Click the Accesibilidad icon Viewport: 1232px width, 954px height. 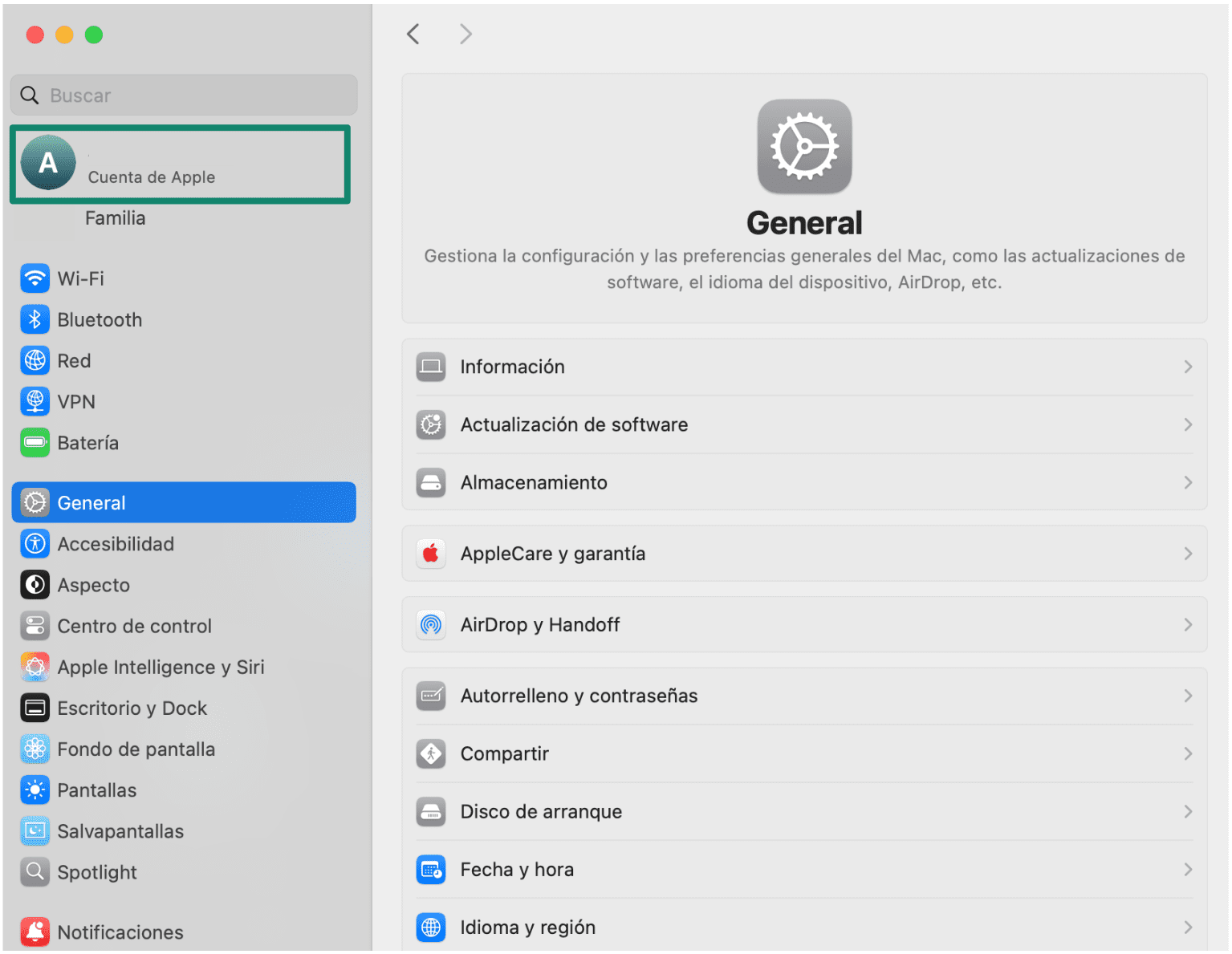35,544
